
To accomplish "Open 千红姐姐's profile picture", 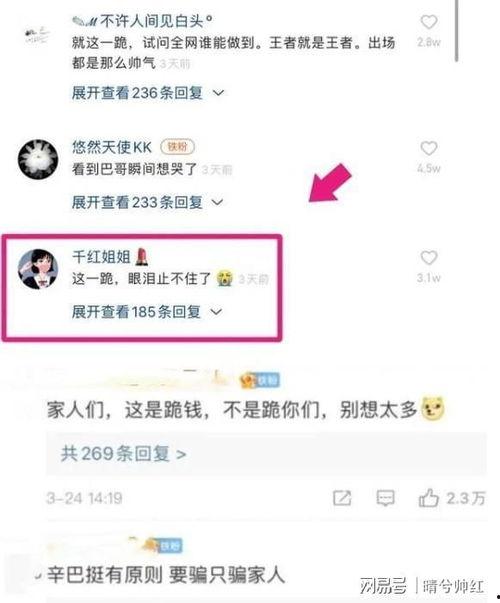I will click(x=38, y=269).
